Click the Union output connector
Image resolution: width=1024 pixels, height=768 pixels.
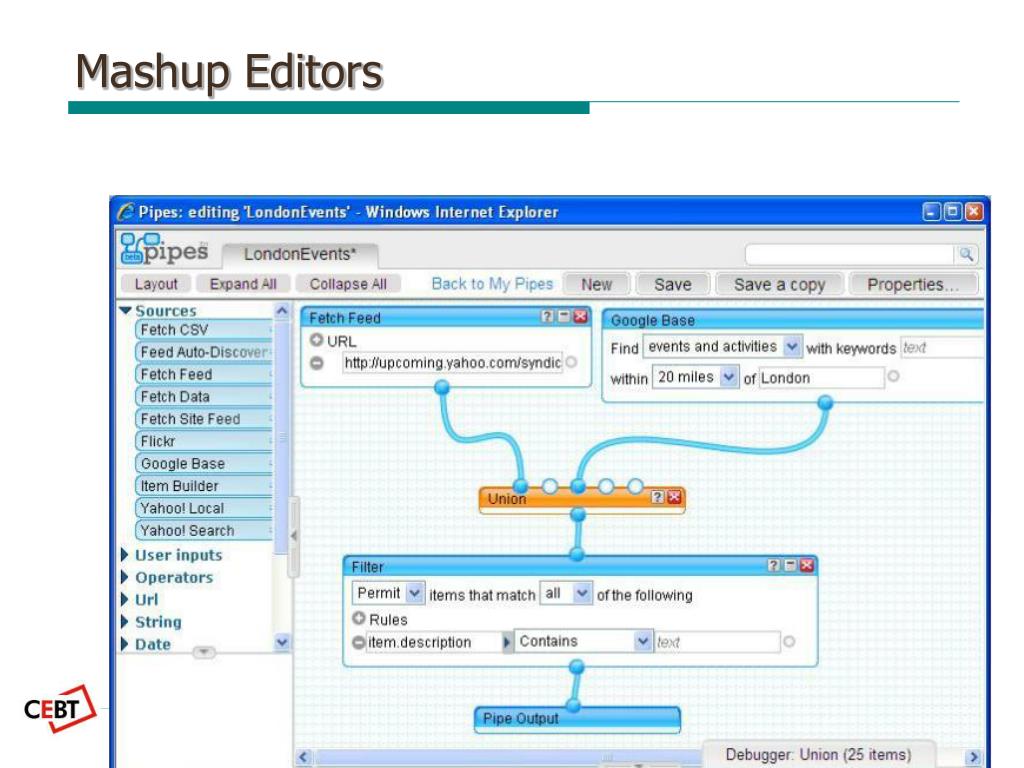pos(578,515)
